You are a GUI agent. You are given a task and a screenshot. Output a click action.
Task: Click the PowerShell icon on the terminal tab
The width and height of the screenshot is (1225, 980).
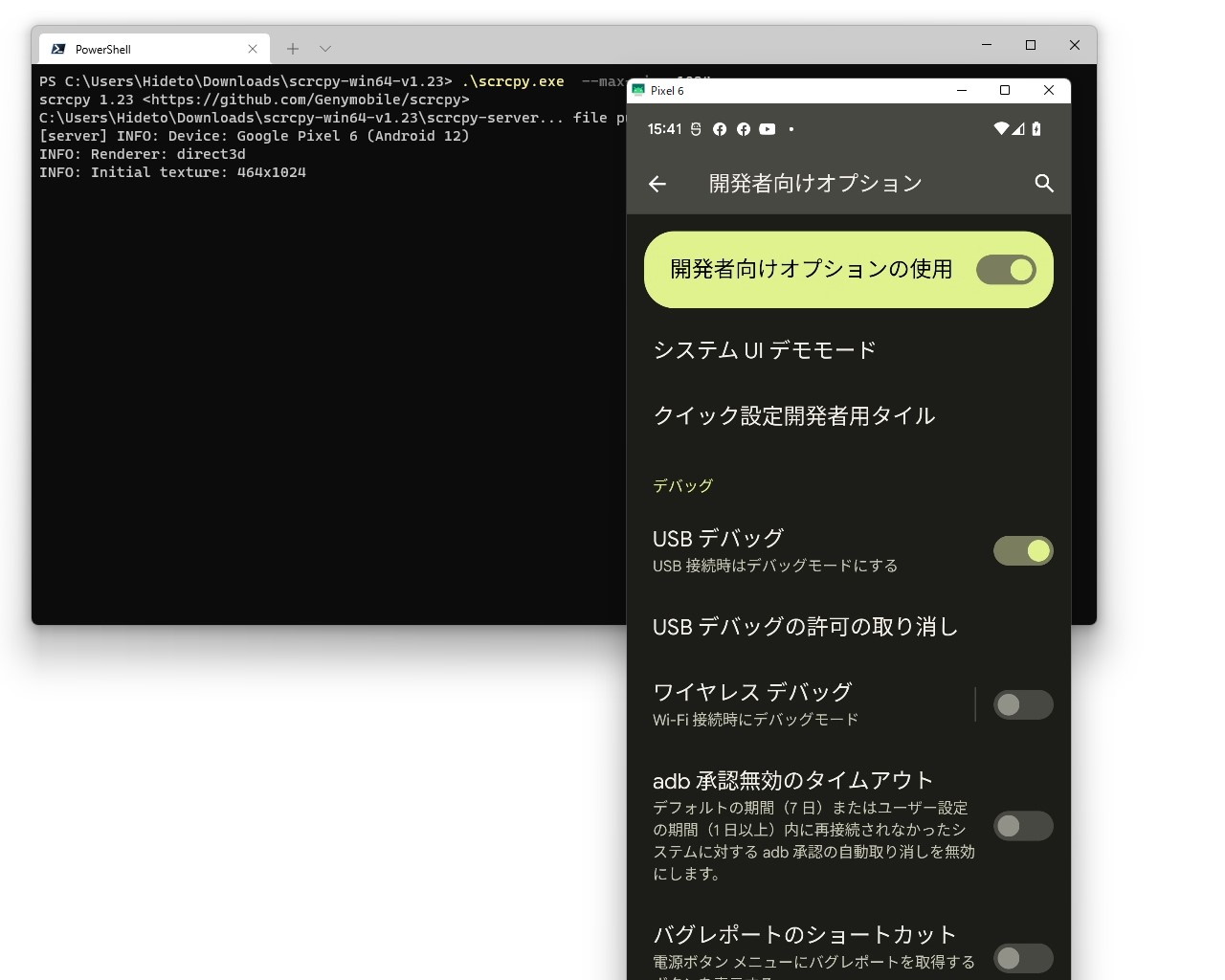click(x=59, y=48)
